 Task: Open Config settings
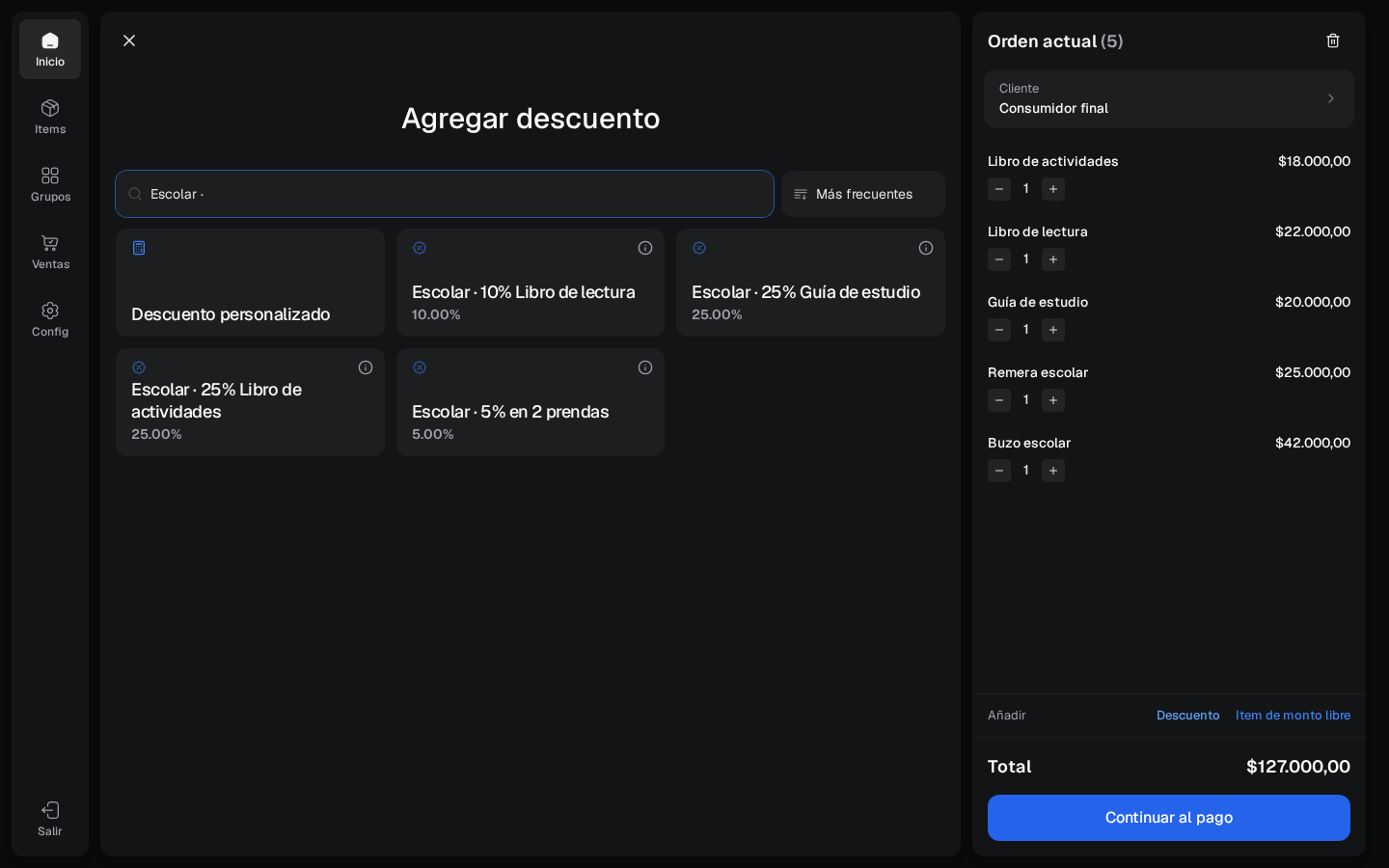point(50,319)
